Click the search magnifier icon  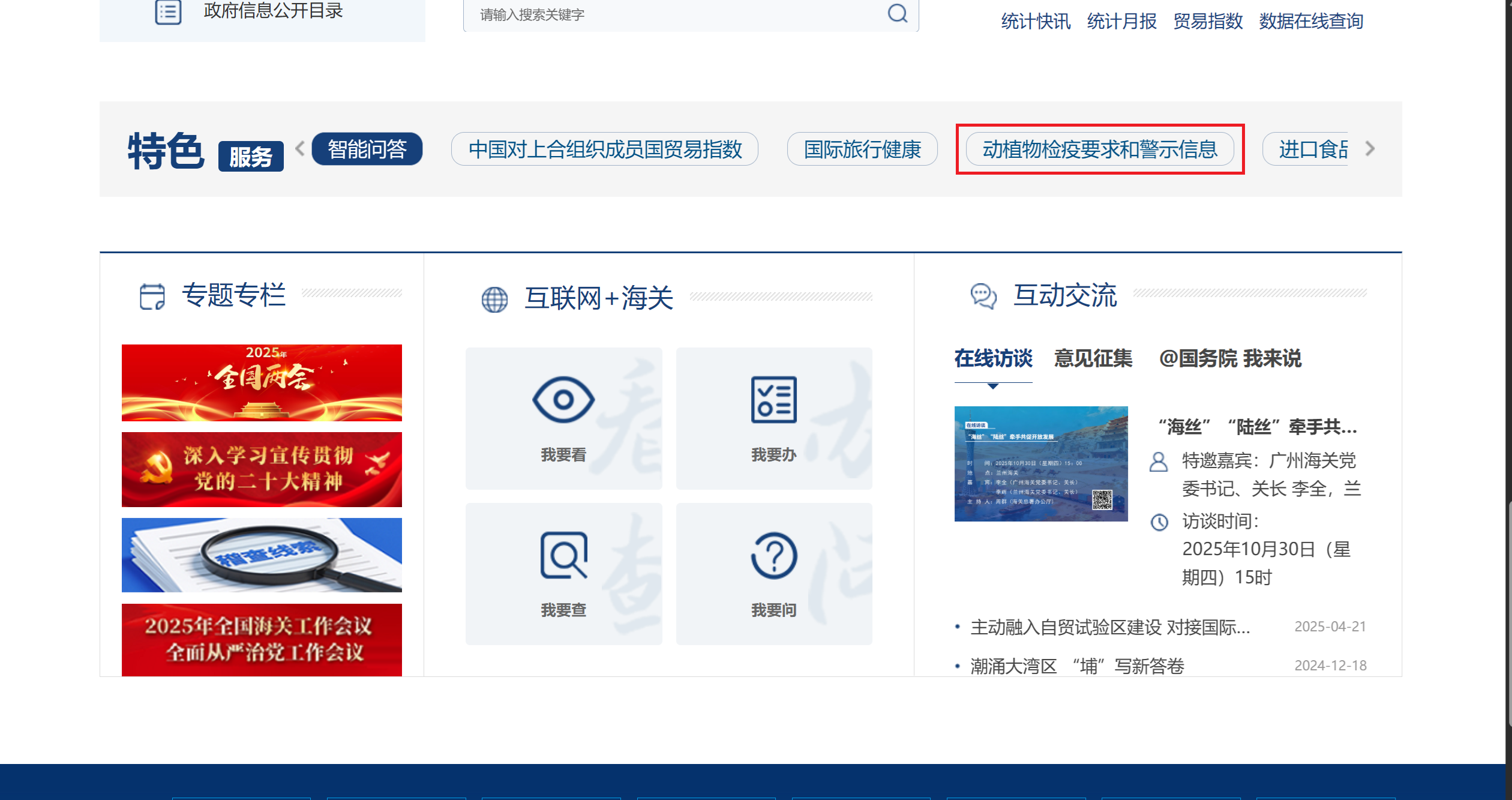tap(897, 13)
